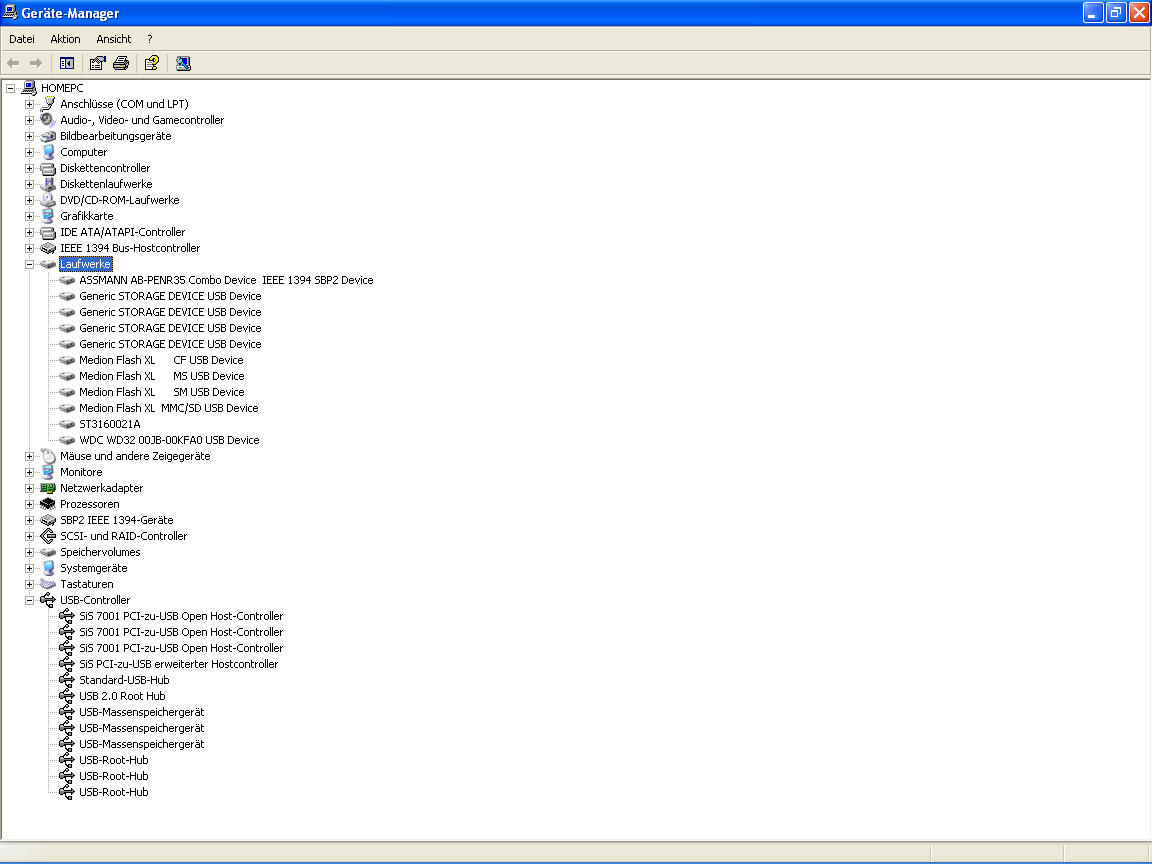The height and width of the screenshot is (864, 1152).
Task: Restore down the Geräte-Manager window
Action: coord(1116,12)
